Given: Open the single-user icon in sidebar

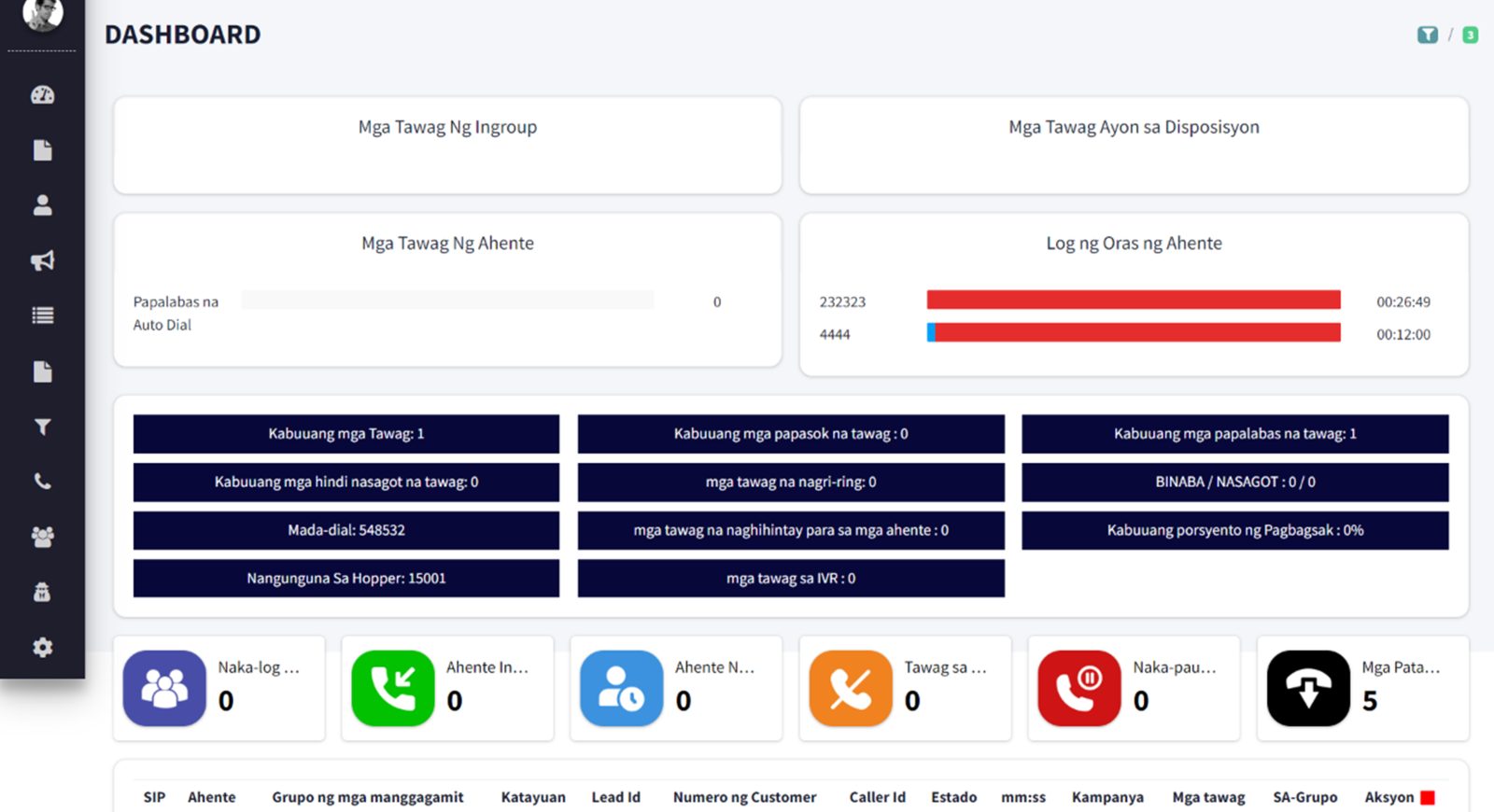Looking at the screenshot, I should [42, 205].
